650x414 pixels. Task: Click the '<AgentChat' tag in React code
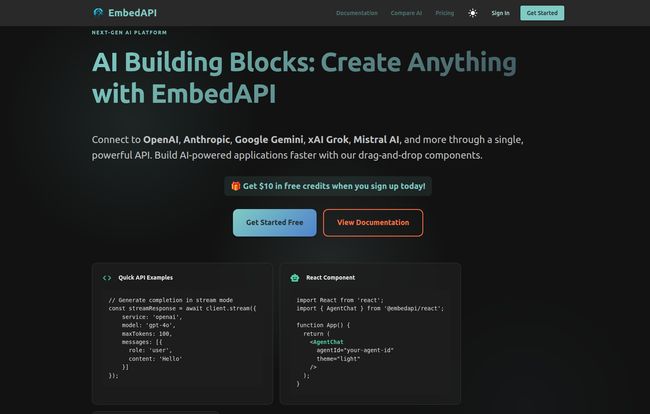tap(326, 342)
